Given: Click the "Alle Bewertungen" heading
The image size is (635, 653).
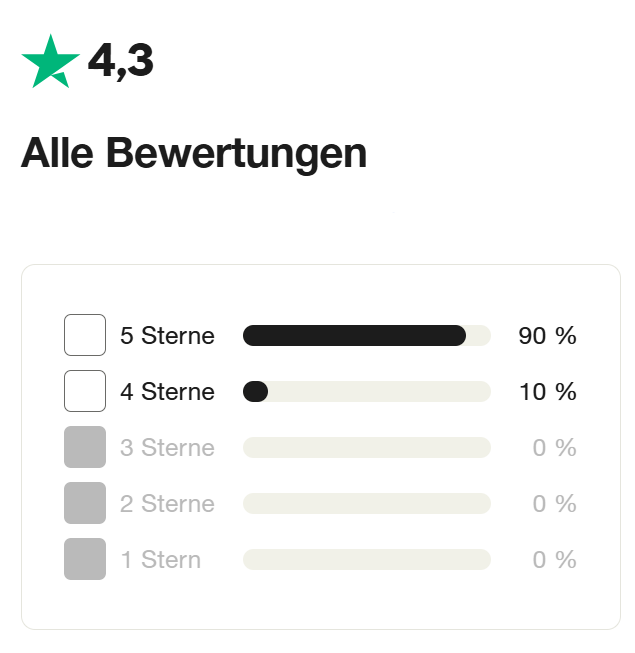Looking at the screenshot, I should pyautogui.click(x=194, y=154).
